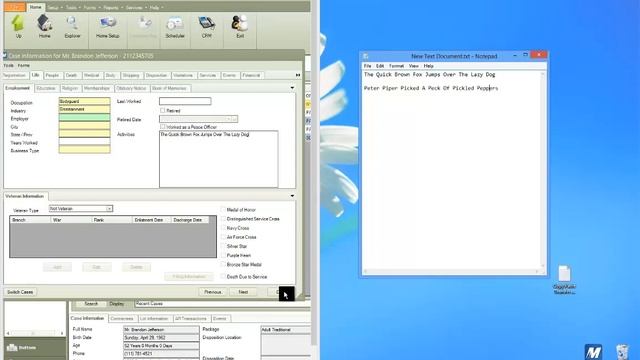This screenshot has width=640, height=360.
Task: Click the Case Information window title icon
Action: click(5, 56)
